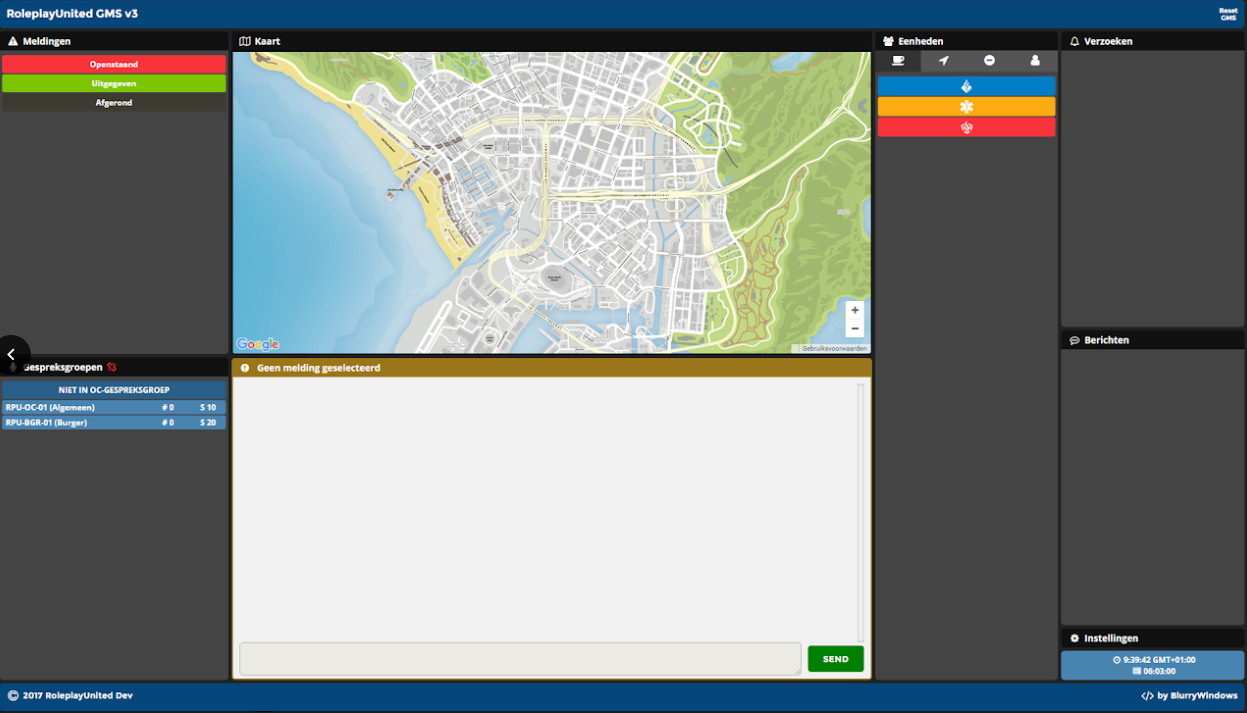The height and width of the screenshot is (713, 1247).
Task: Click the red refresh icon beside Gespreksgroepen
Action: [112, 368]
